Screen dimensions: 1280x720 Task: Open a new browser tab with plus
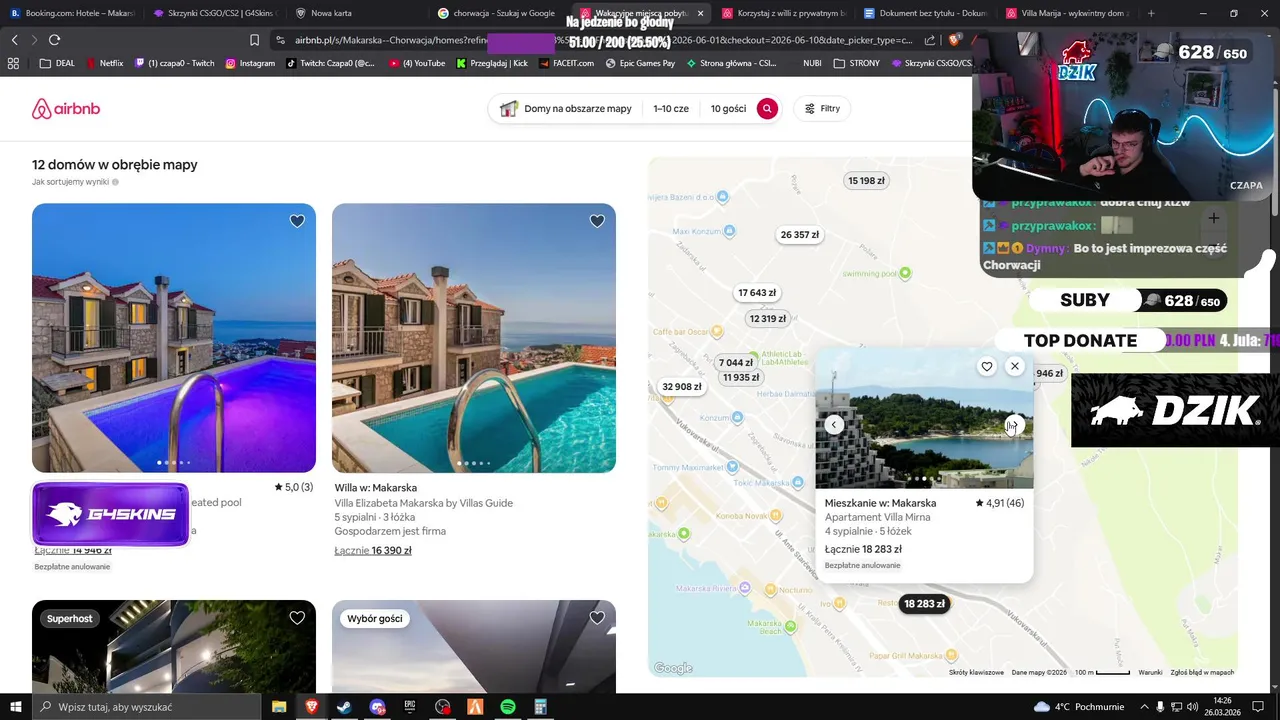click(x=1151, y=13)
